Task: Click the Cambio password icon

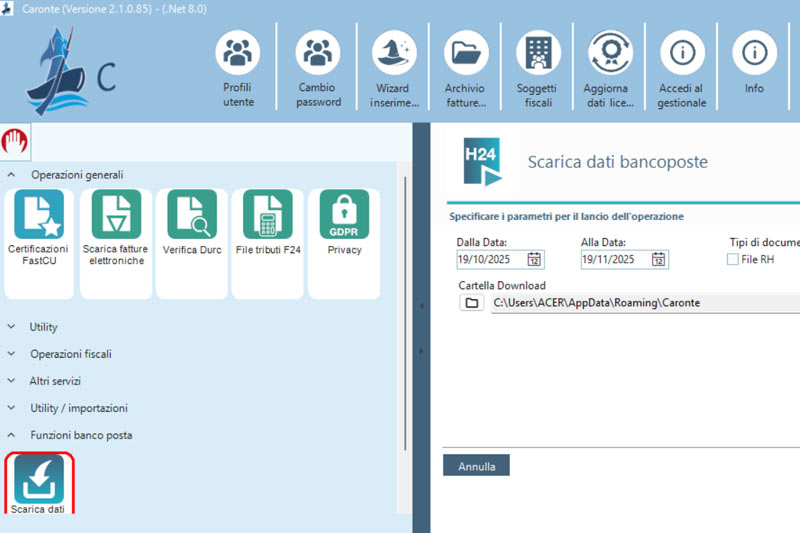Action: [x=319, y=53]
